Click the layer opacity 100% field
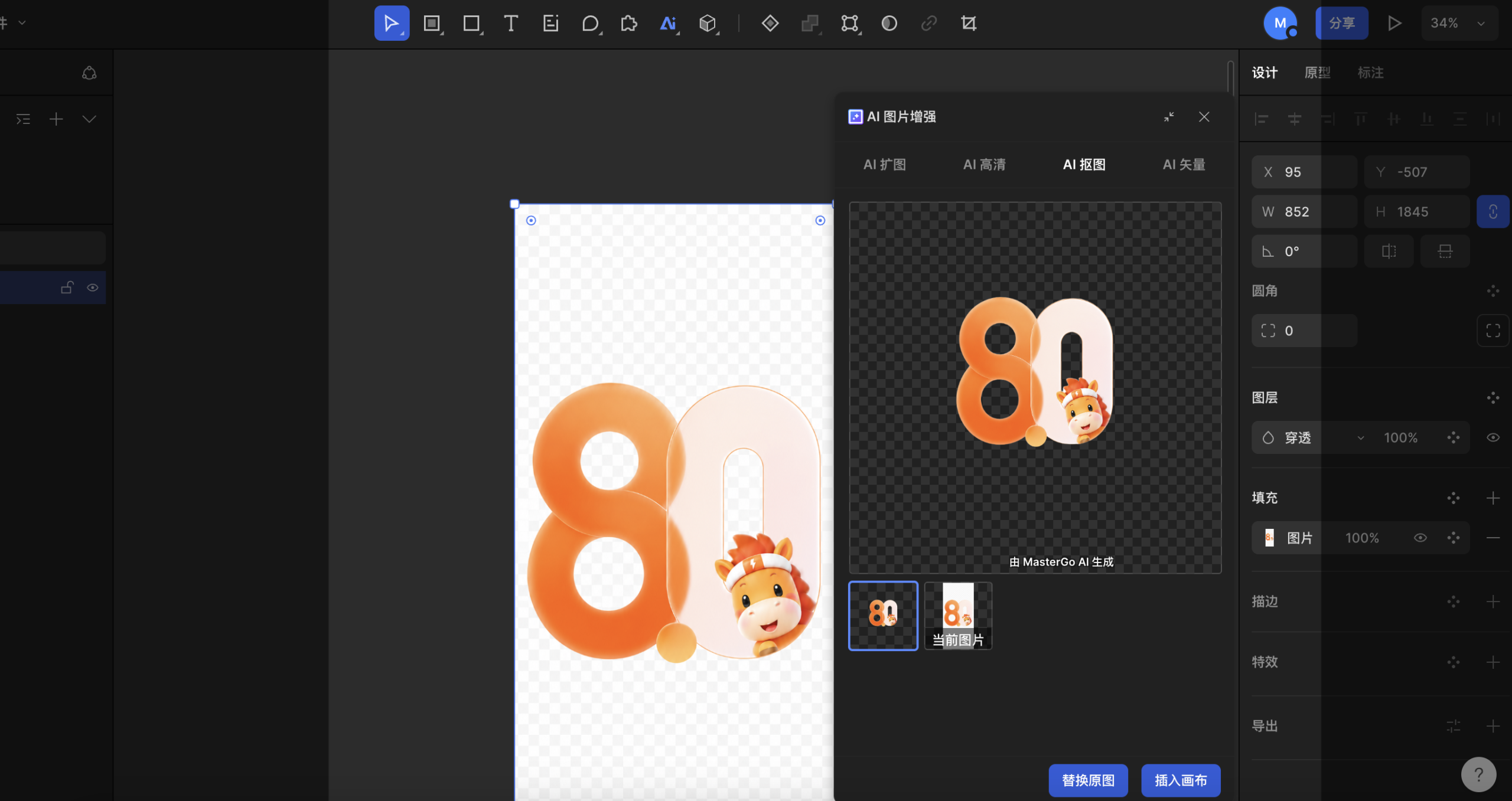Screen dimensions: 1512x801 1400,437
